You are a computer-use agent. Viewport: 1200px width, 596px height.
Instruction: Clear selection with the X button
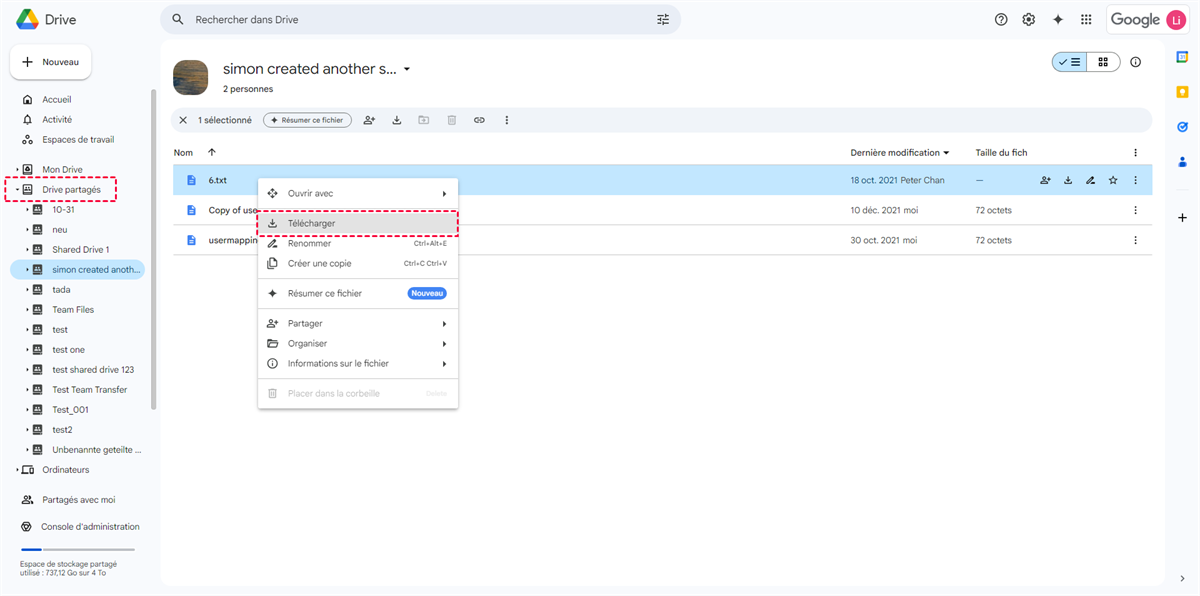point(183,120)
